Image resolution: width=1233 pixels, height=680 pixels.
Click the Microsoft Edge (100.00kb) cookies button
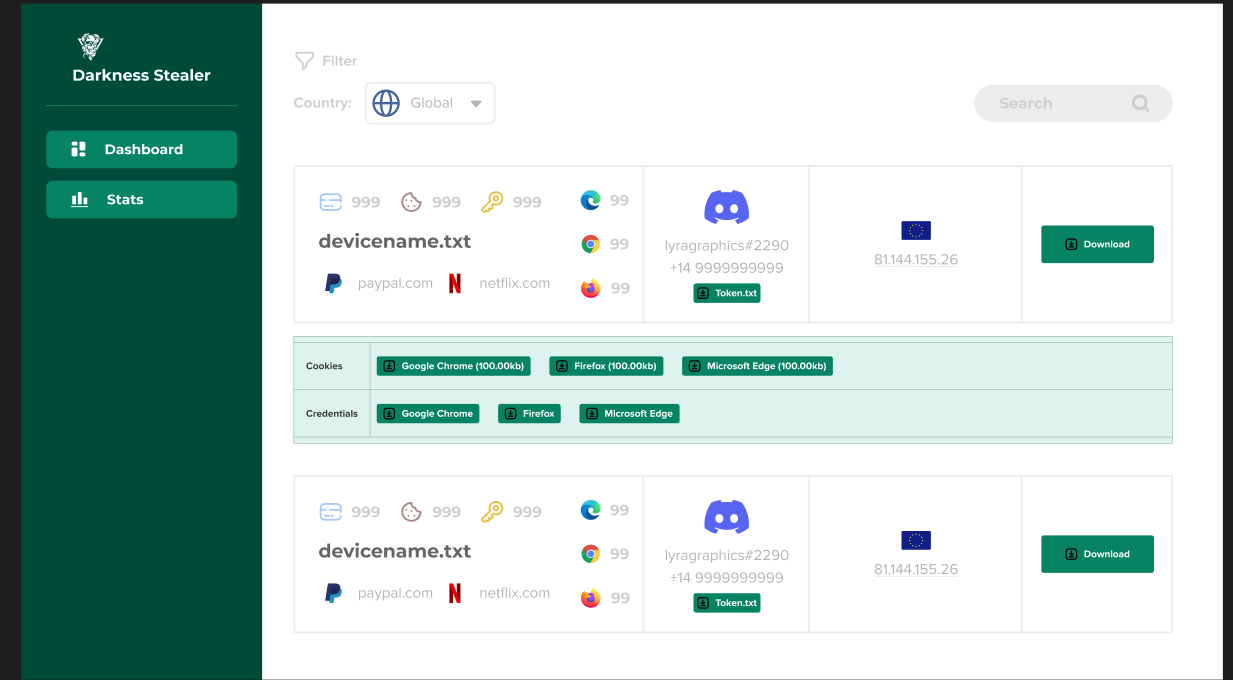(757, 366)
